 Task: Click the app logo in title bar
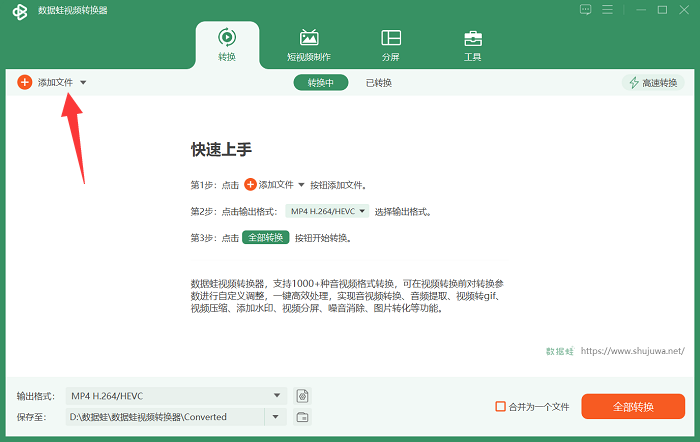(x=20, y=11)
